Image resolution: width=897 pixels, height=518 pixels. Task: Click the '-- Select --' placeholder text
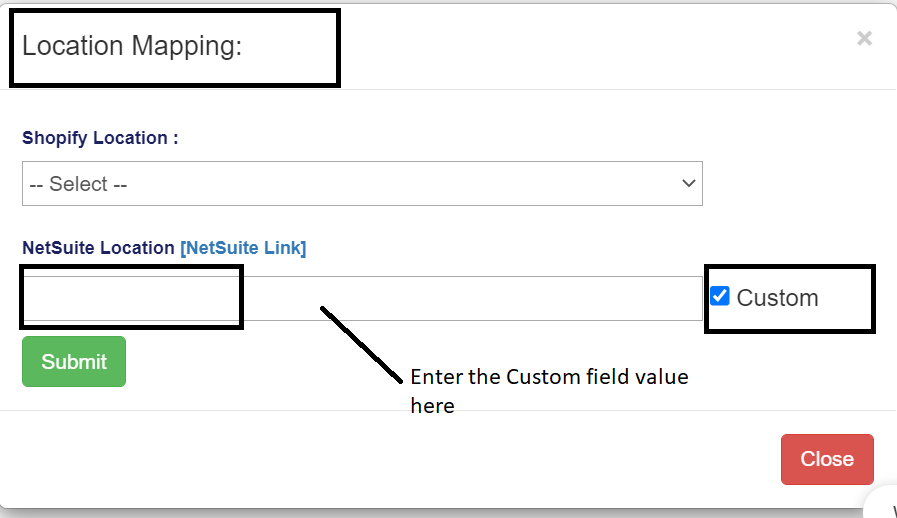pyautogui.click(x=79, y=185)
